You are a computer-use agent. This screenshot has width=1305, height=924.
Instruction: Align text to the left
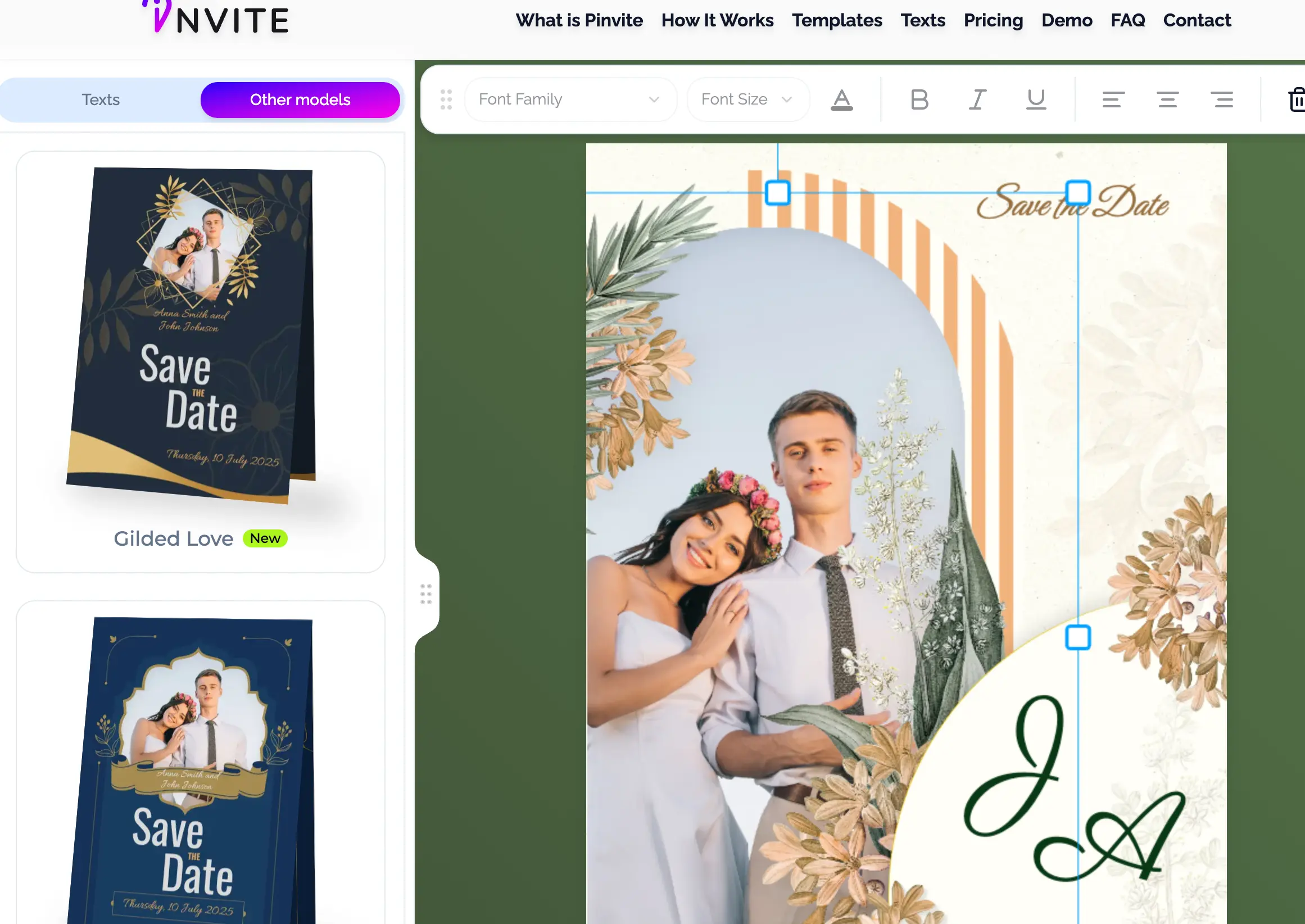coord(1113,99)
